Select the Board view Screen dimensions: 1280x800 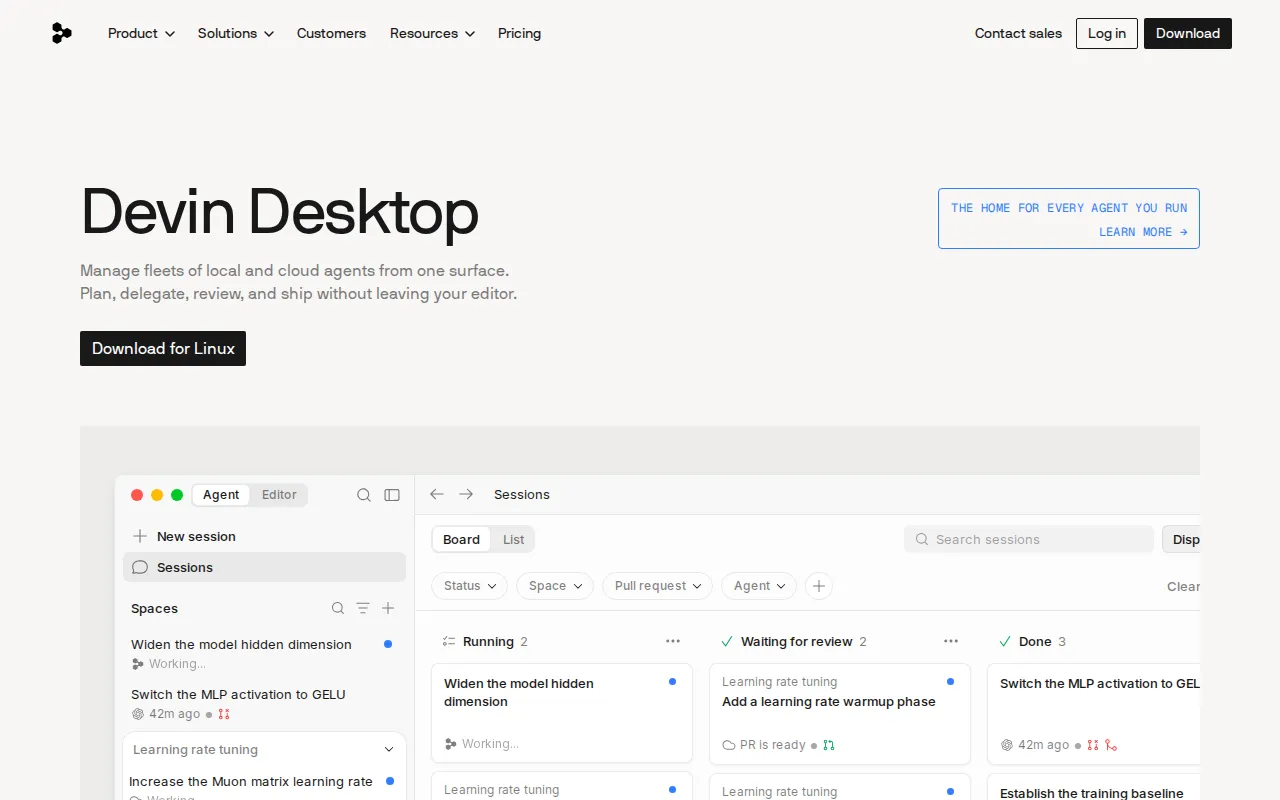(461, 539)
